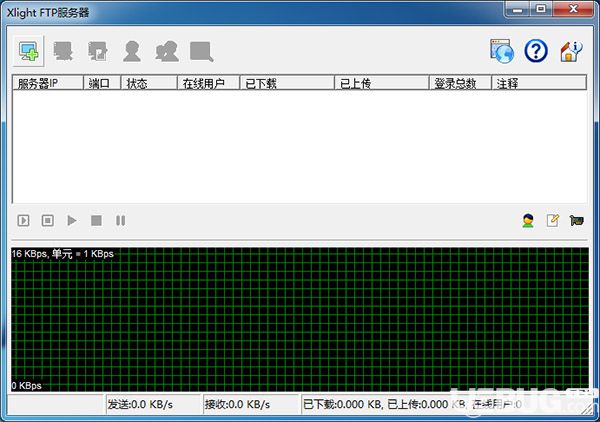Image resolution: width=600 pixels, height=422 pixels.
Task: Stop selected server with solid square
Action: 96,220
